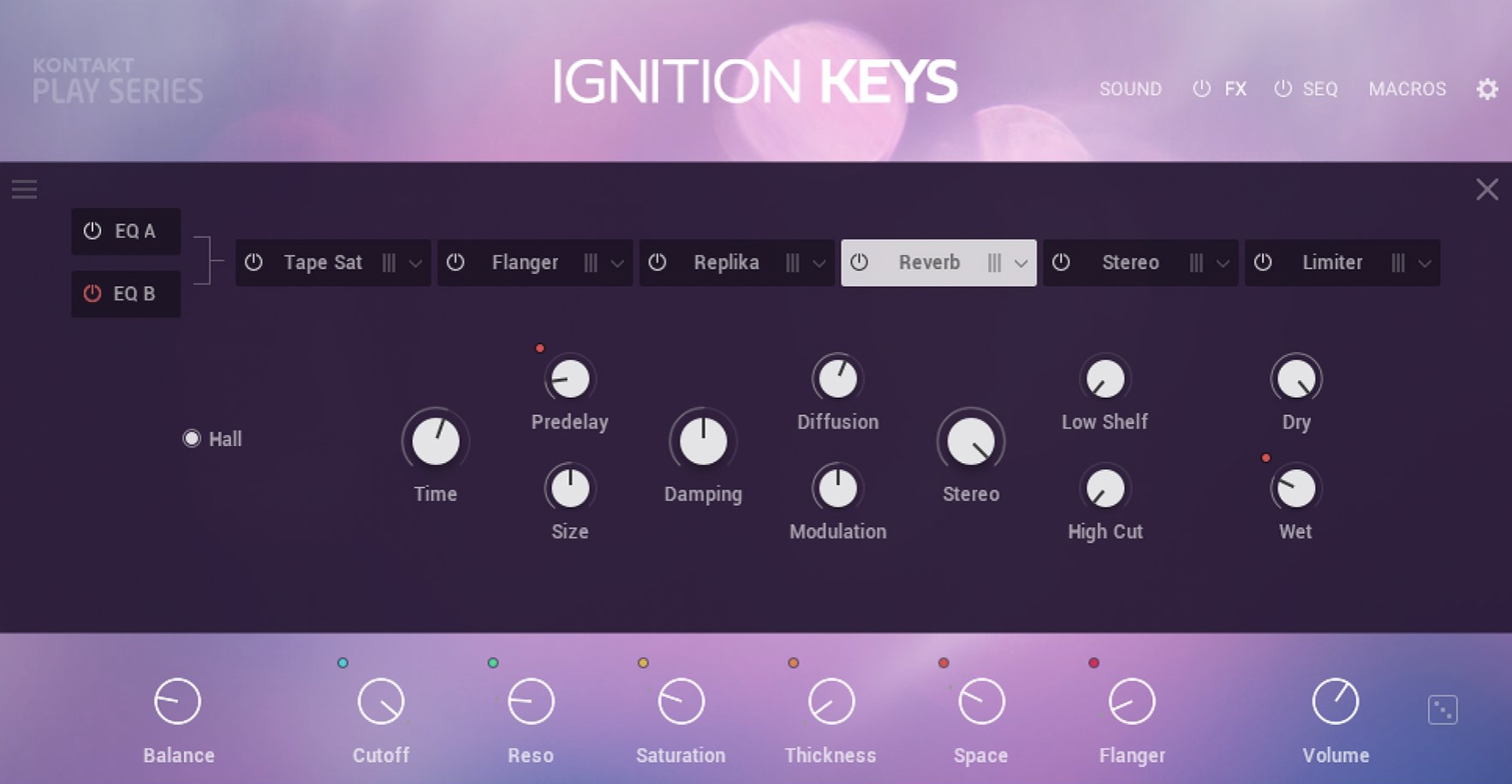Click the Cutoff macro knob
Image resolution: width=1512 pixels, height=784 pixels.
381,702
